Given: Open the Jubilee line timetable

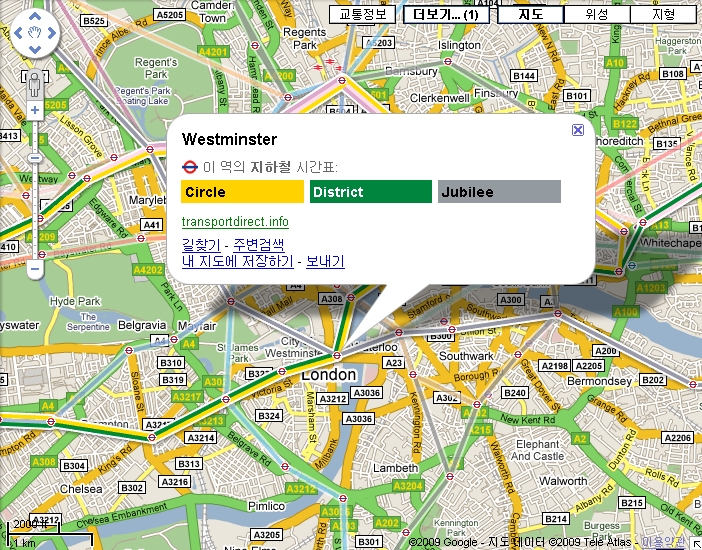Looking at the screenshot, I should (499, 192).
